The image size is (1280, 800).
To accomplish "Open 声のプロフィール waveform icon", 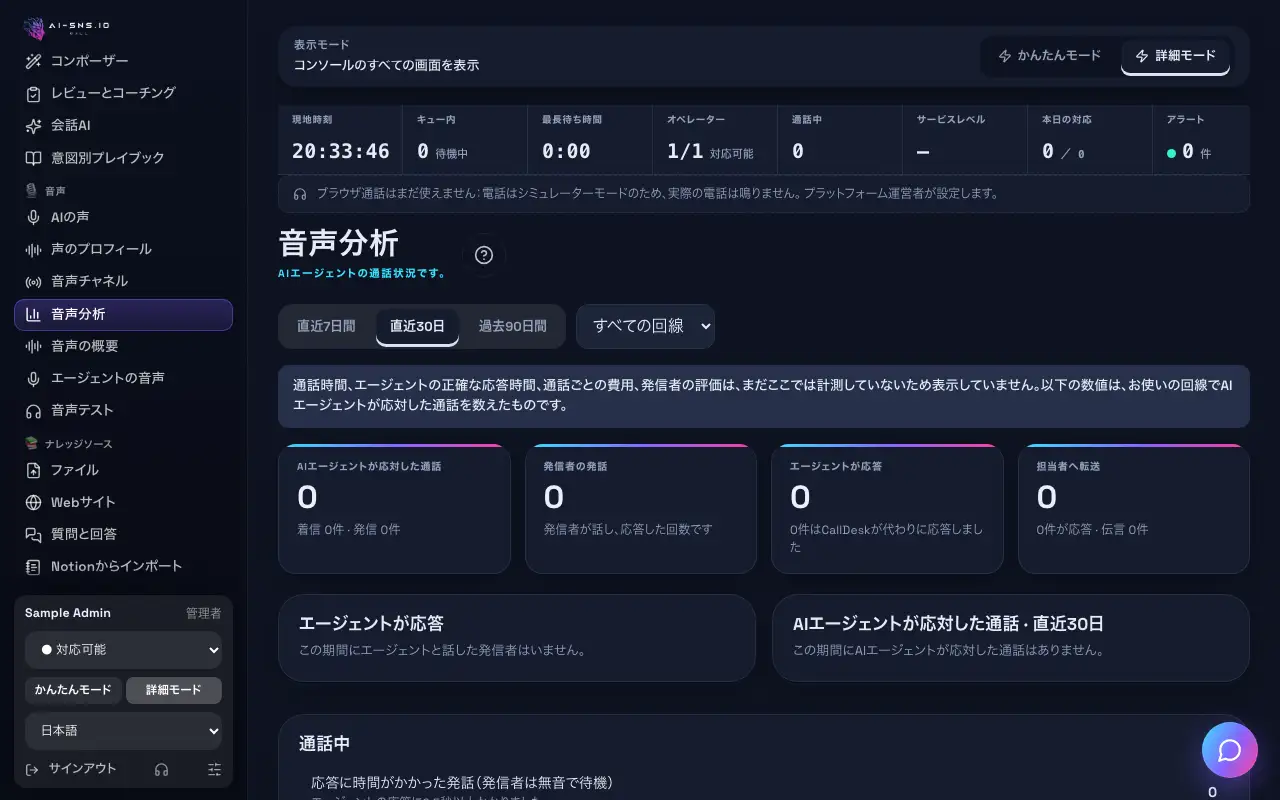I will (x=33, y=249).
